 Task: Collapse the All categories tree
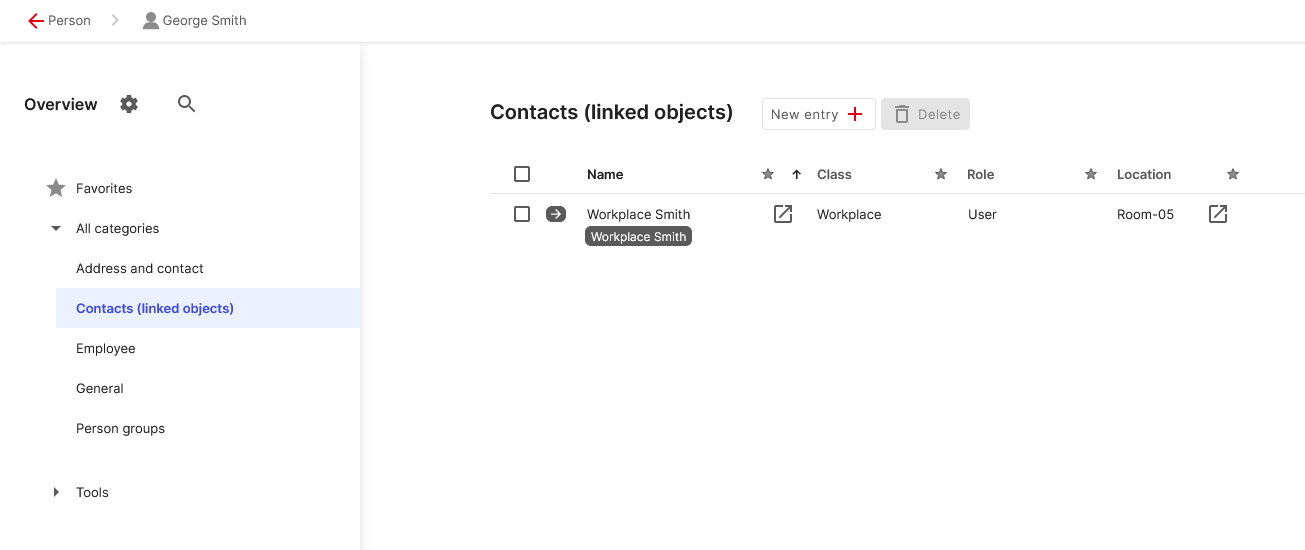pyautogui.click(x=56, y=228)
